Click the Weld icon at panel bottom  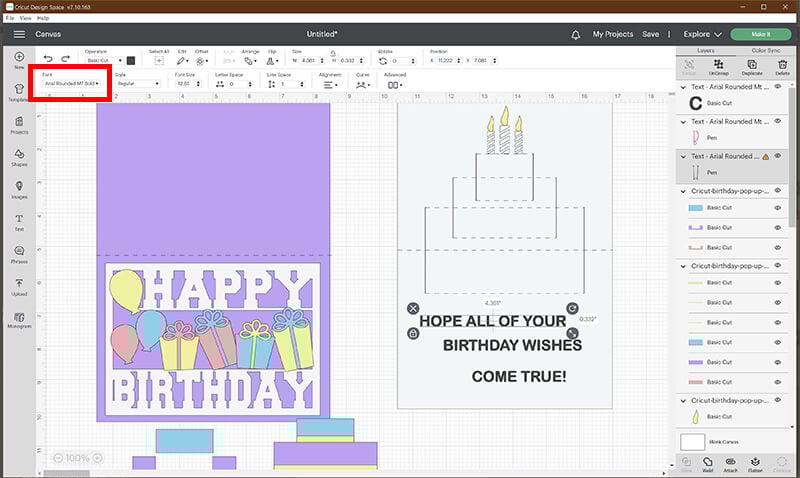tap(708, 462)
